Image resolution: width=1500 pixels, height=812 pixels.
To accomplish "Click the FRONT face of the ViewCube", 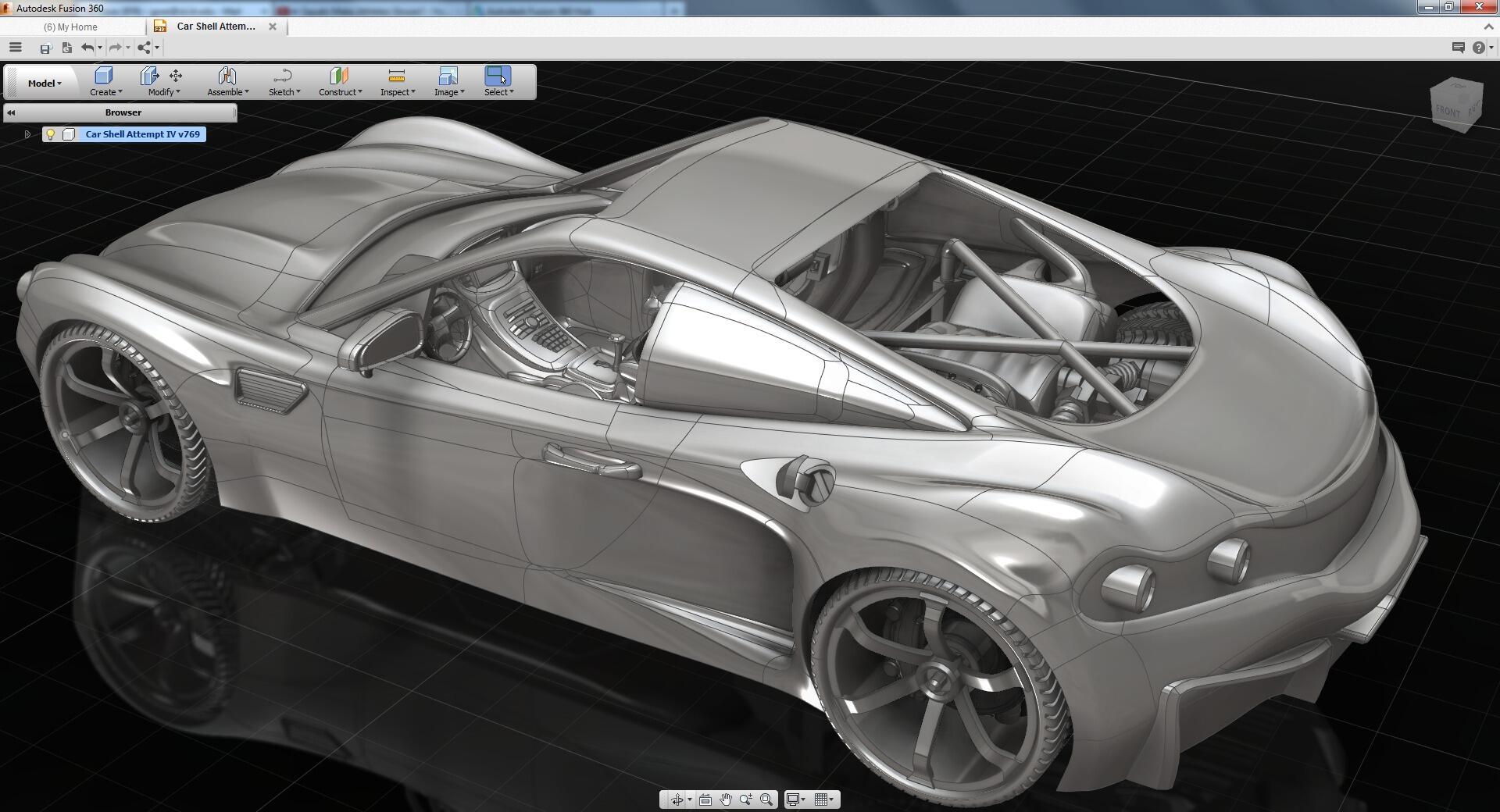I will pos(1448,111).
